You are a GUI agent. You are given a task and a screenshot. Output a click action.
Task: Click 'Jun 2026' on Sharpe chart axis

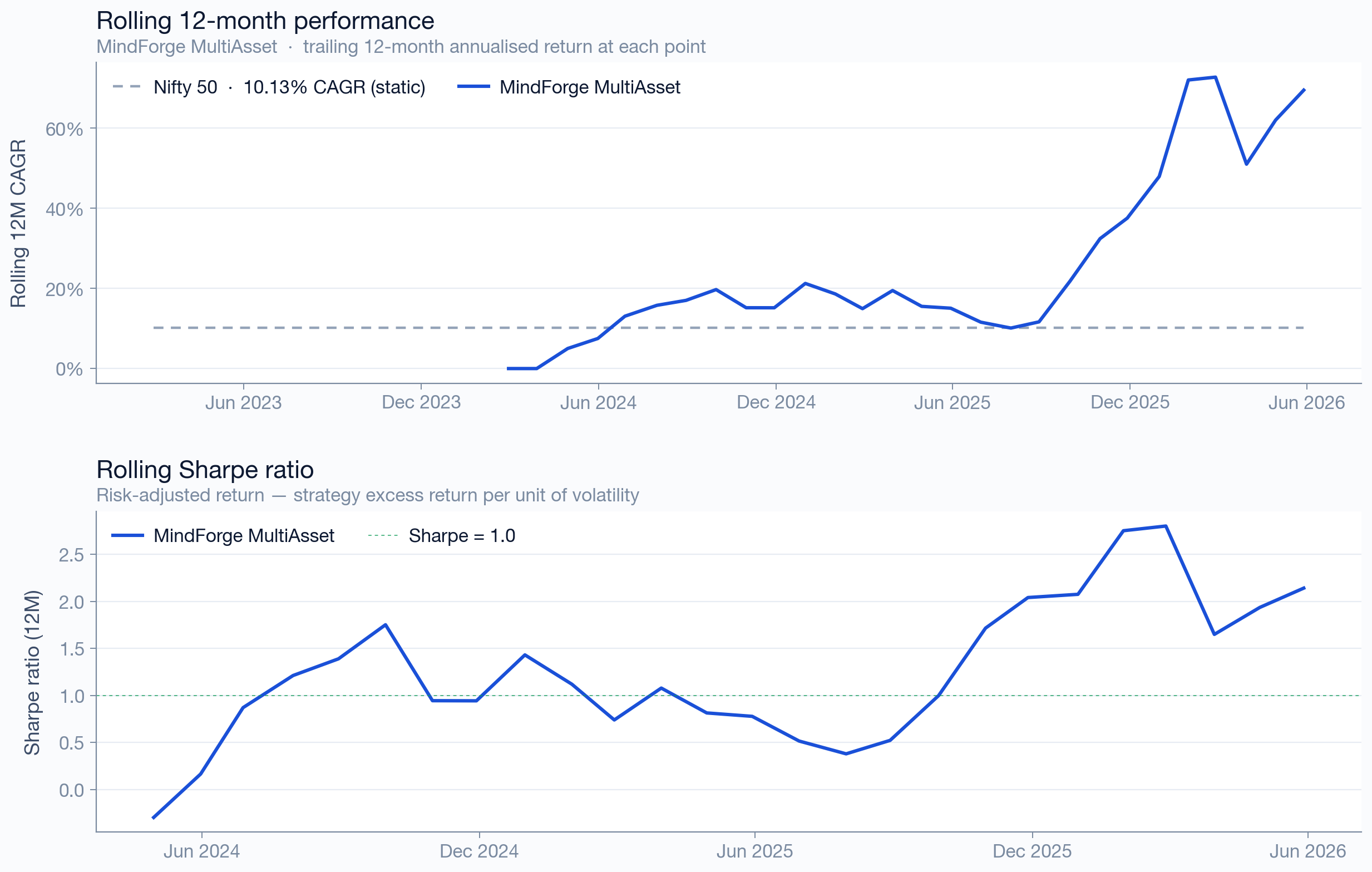1307,851
